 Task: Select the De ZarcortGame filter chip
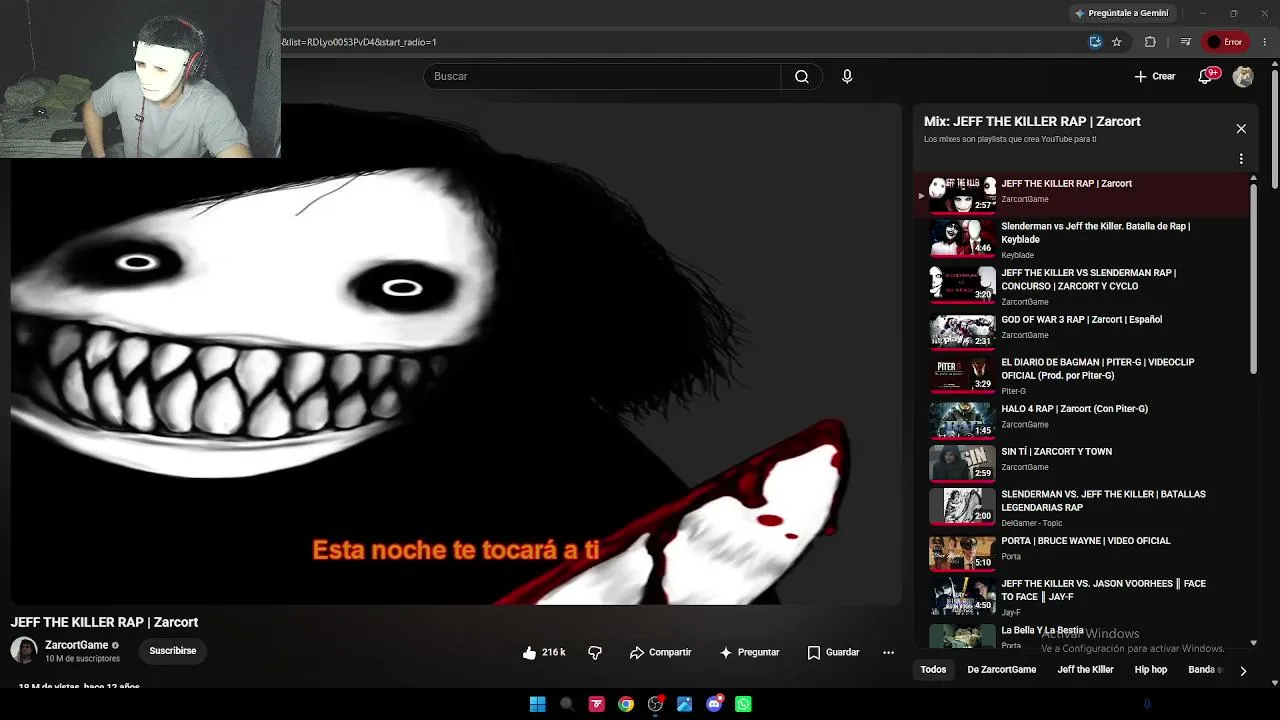(1001, 670)
